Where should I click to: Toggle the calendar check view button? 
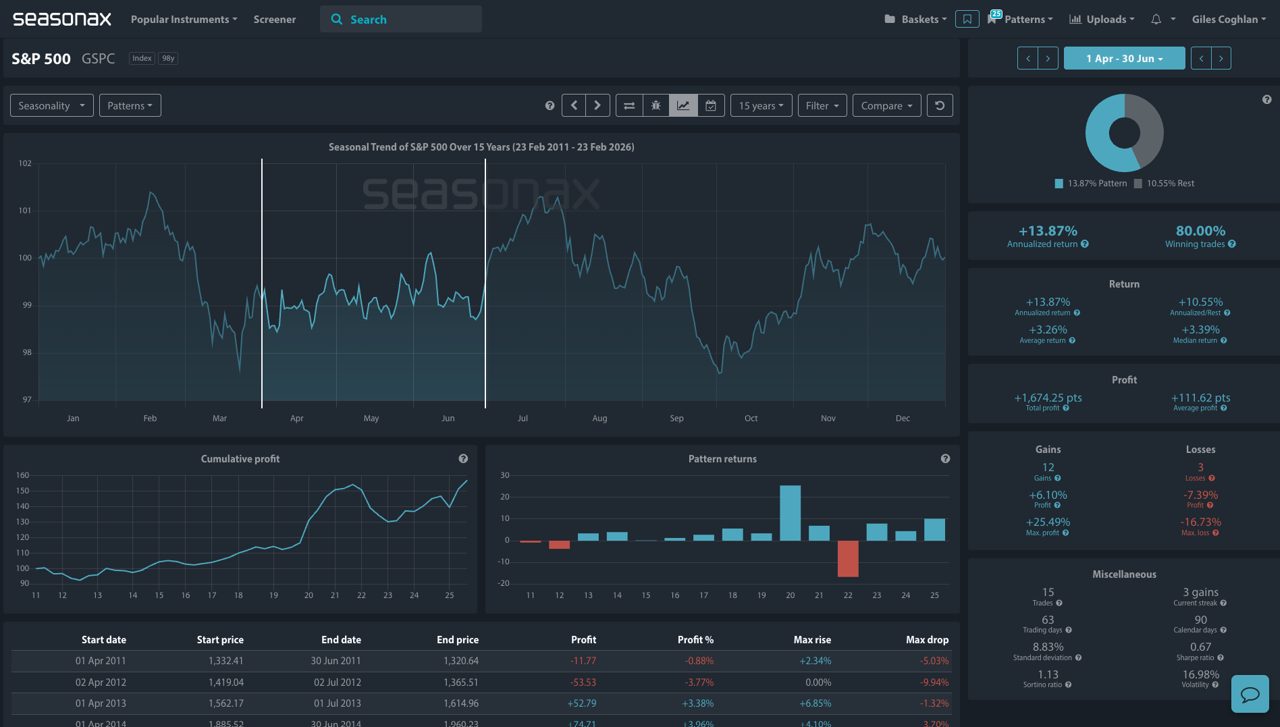pos(710,105)
